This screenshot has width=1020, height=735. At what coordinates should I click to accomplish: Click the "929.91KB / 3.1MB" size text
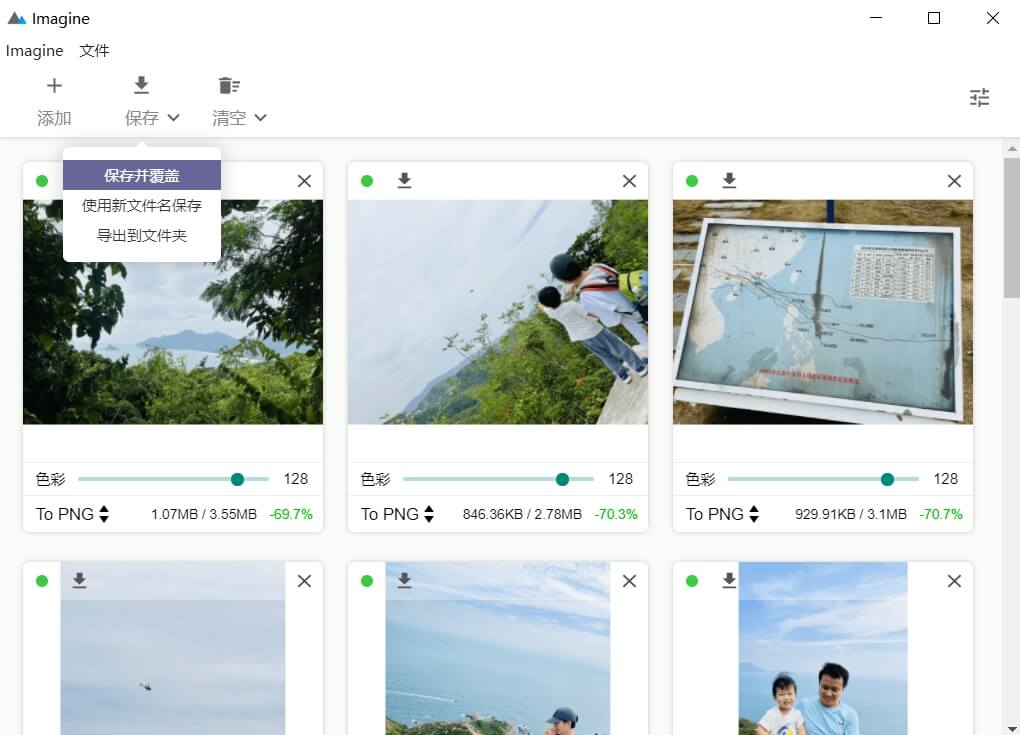pyautogui.click(x=850, y=514)
